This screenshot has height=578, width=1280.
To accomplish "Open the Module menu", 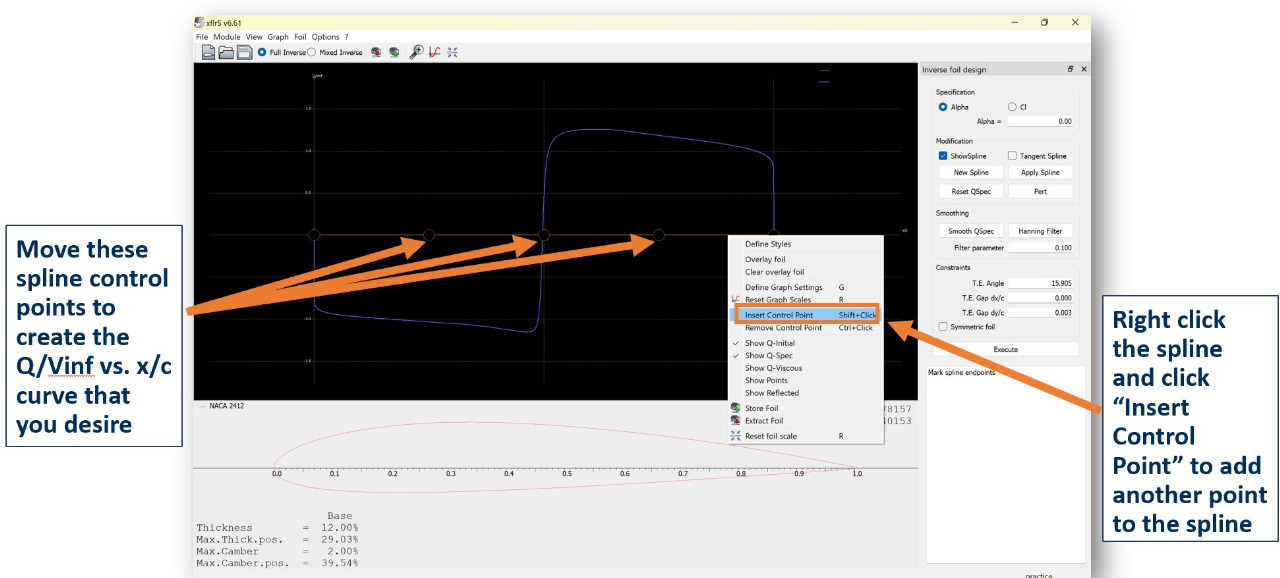I will (227, 37).
